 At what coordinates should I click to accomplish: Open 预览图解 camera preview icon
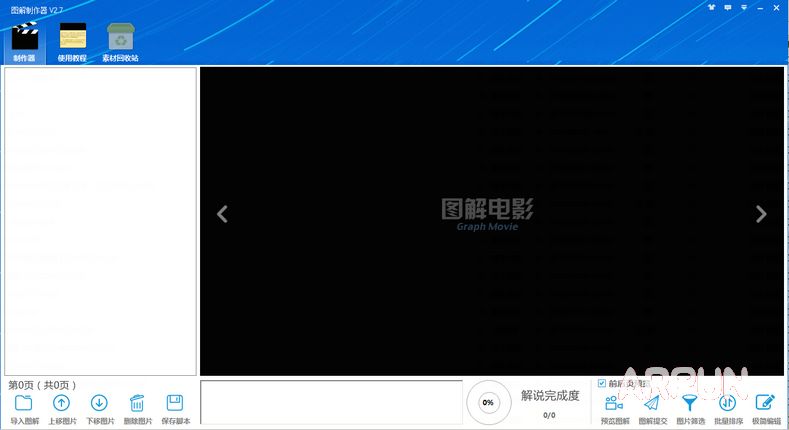pyautogui.click(x=614, y=403)
